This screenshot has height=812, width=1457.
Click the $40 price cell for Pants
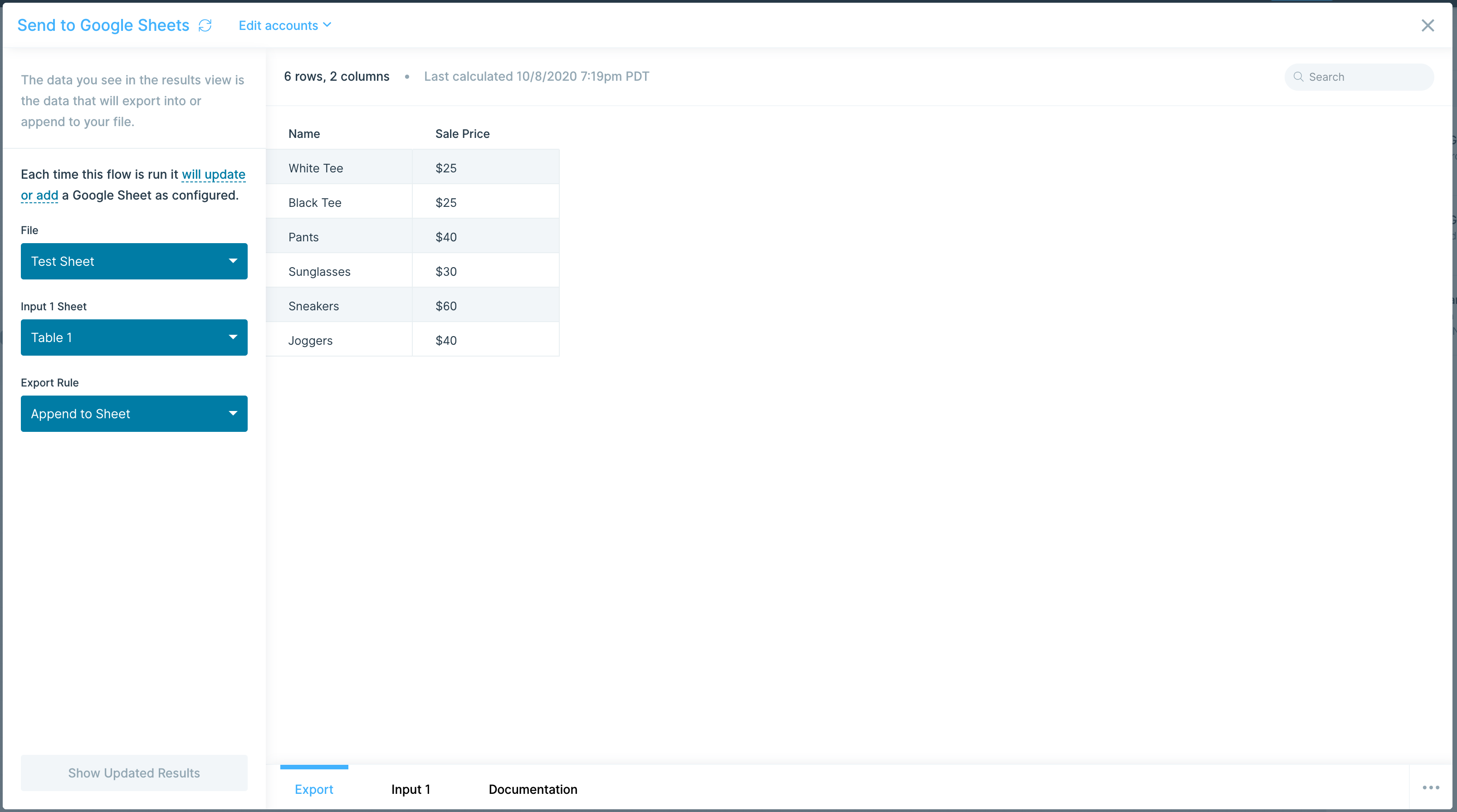pyautogui.click(x=486, y=237)
